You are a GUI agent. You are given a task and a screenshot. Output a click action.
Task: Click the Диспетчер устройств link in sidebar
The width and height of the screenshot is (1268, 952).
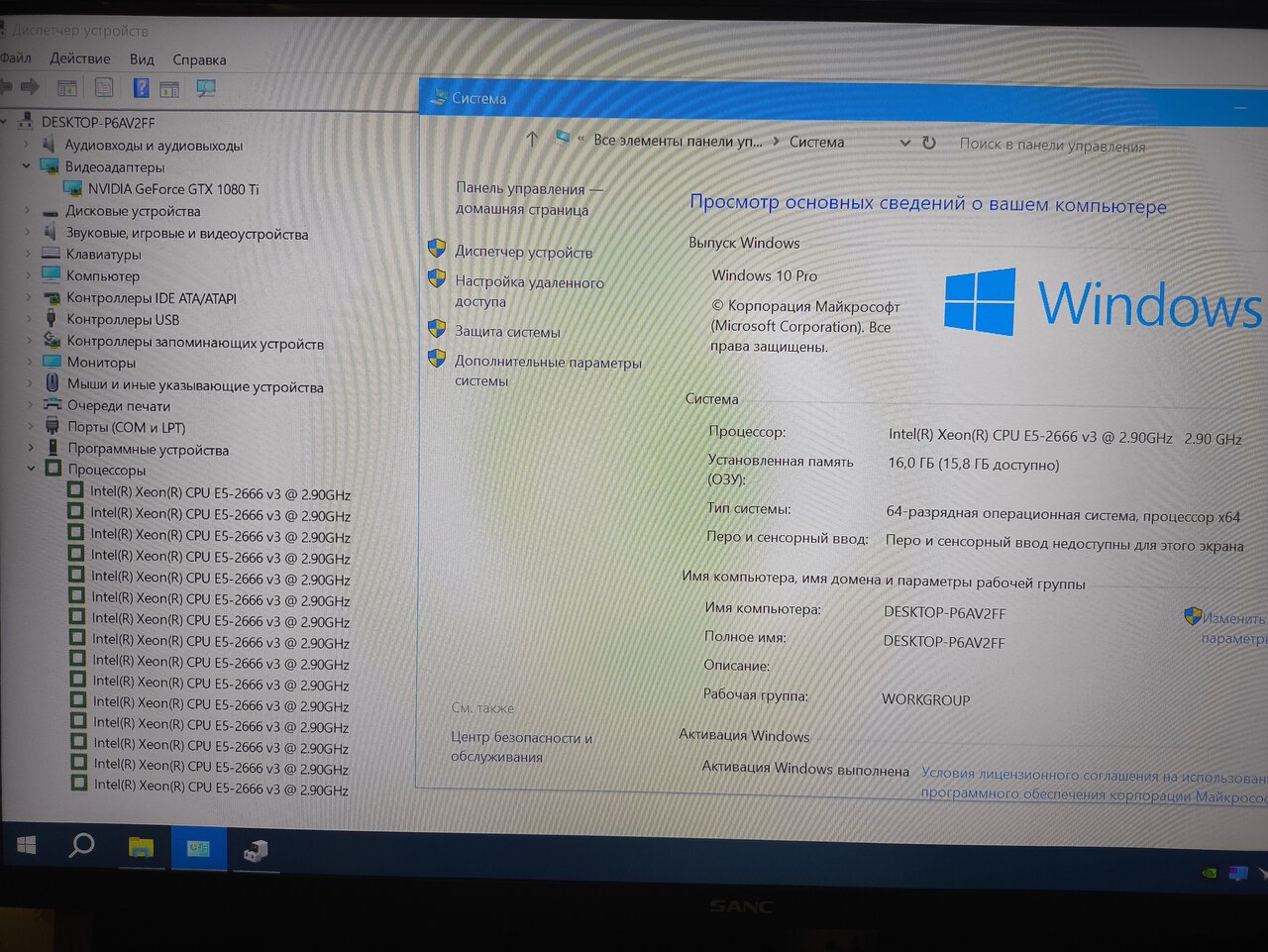click(523, 252)
